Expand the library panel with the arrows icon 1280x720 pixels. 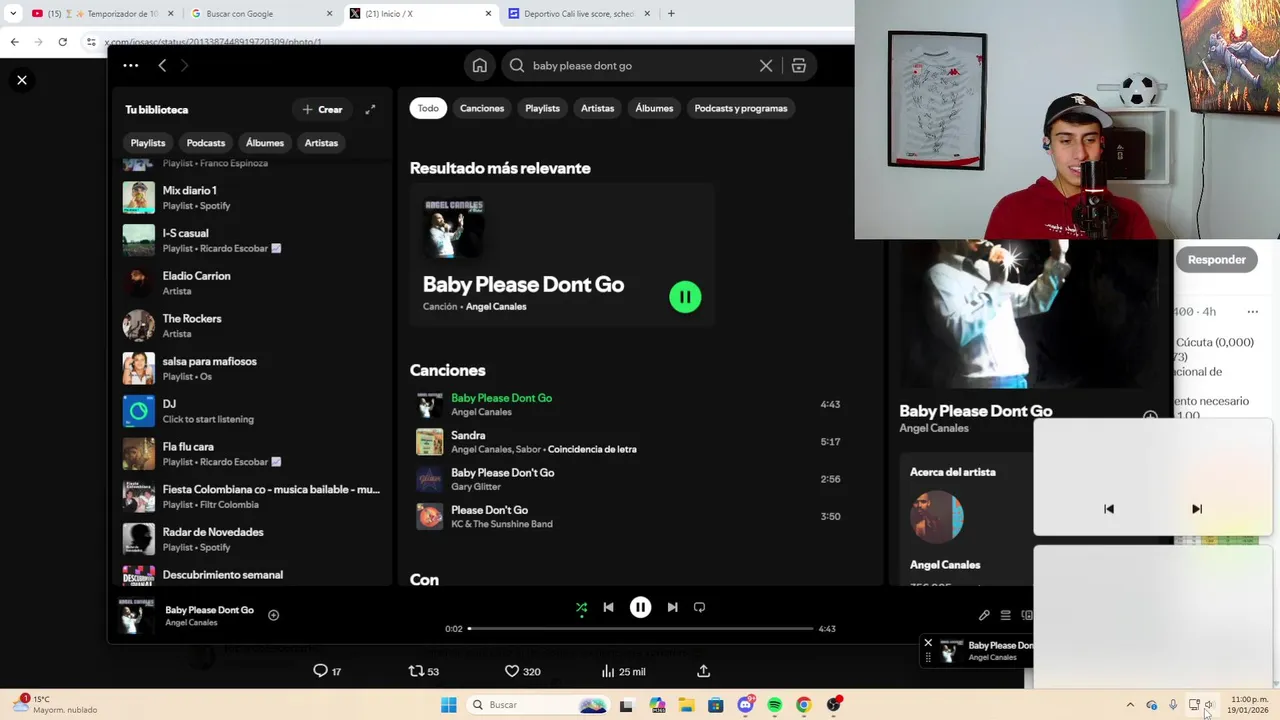[x=370, y=109]
